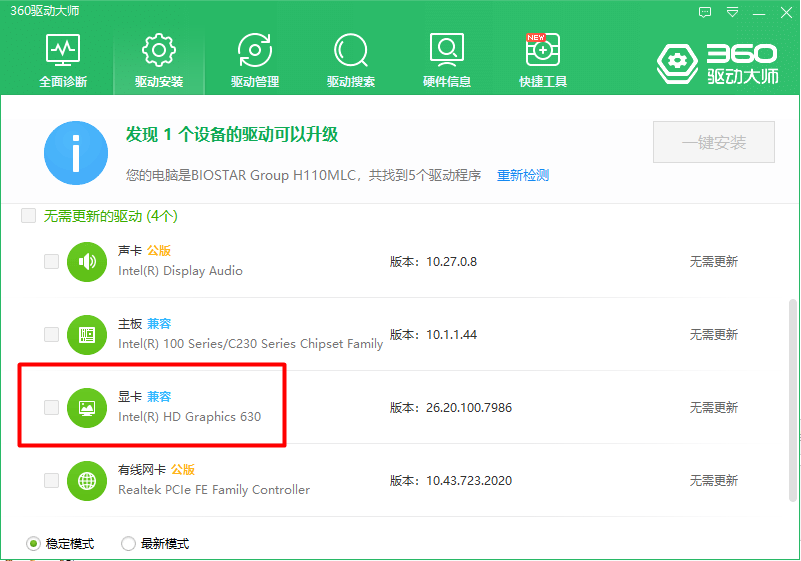Open the 全面诊断 full diagnosis icon
The image size is (801, 561).
63,51
